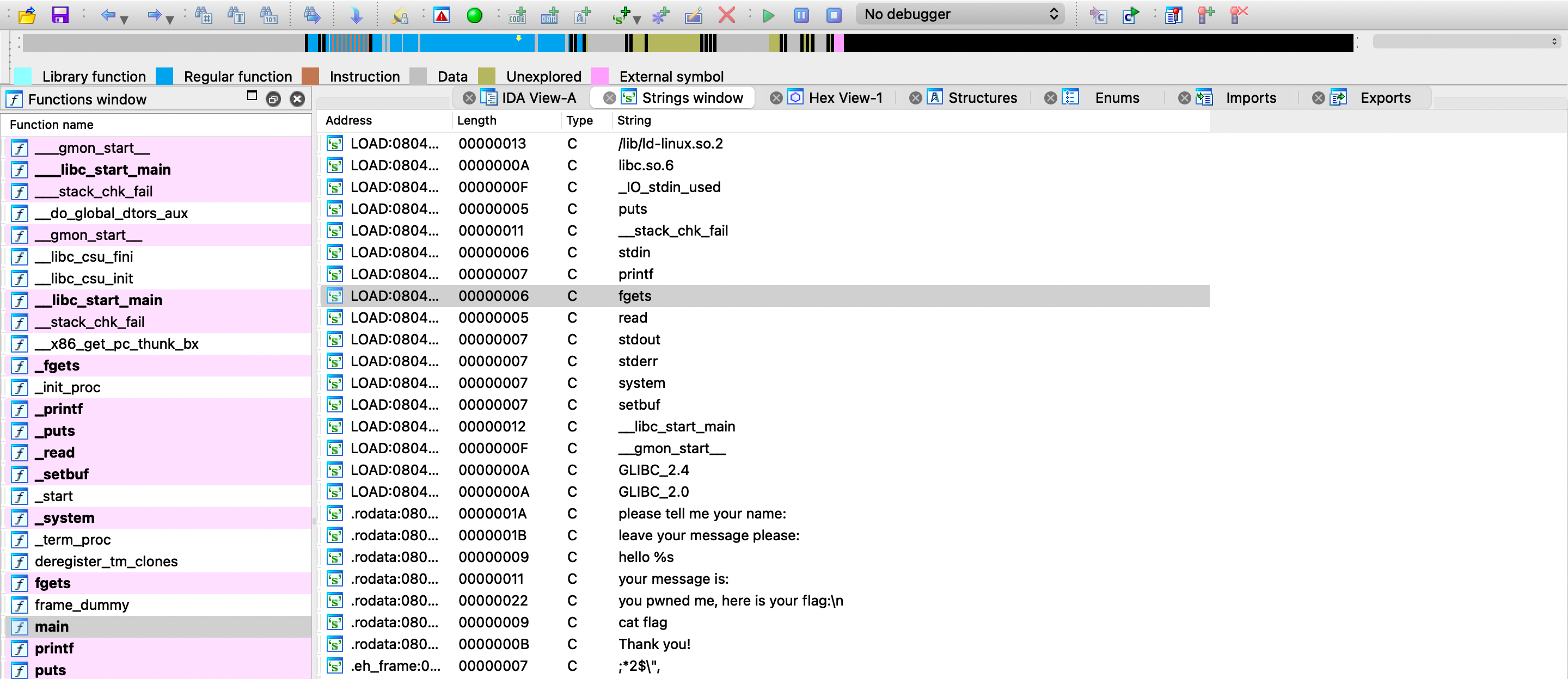Open the No debugger dropdown
Viewport: 1568px width, 679px height.
tap(960, 14)
